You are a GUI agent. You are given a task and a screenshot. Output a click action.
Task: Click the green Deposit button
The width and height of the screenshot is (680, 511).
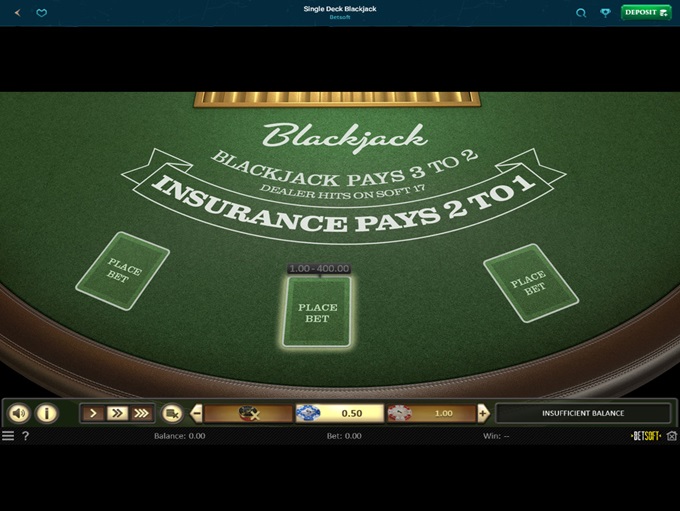click(x=643, y=12)
